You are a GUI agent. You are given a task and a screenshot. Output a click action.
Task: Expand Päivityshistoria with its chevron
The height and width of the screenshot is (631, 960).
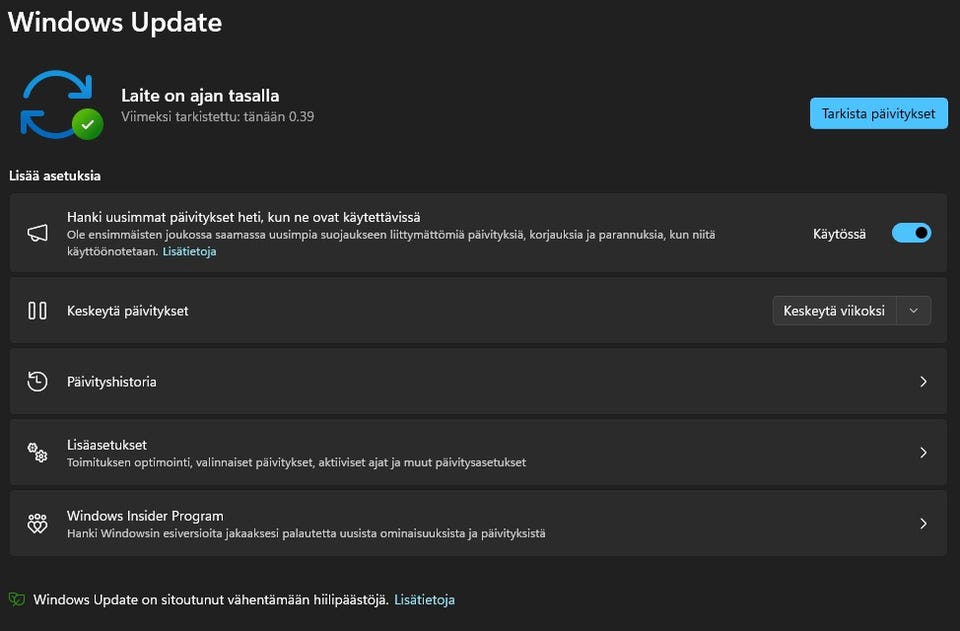923,381
